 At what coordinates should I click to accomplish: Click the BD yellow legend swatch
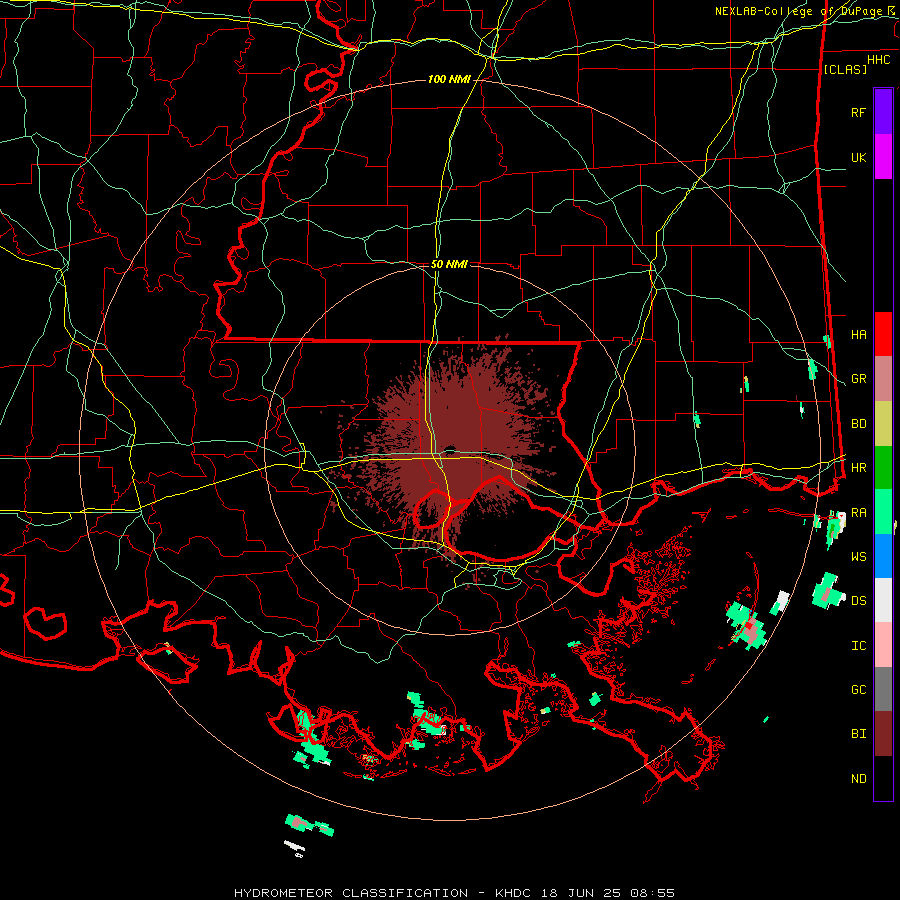883,423
